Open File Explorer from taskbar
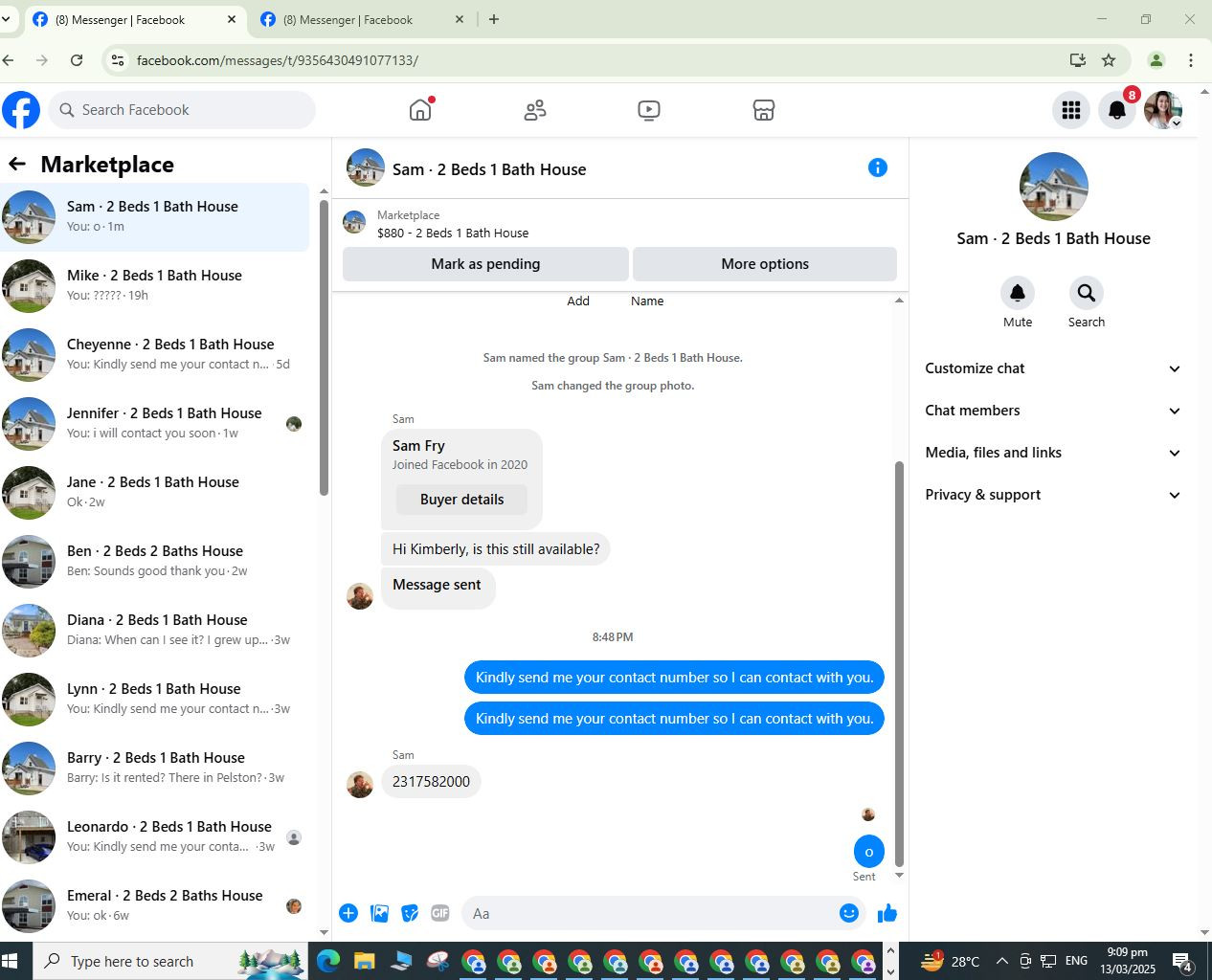 [365, 961]
